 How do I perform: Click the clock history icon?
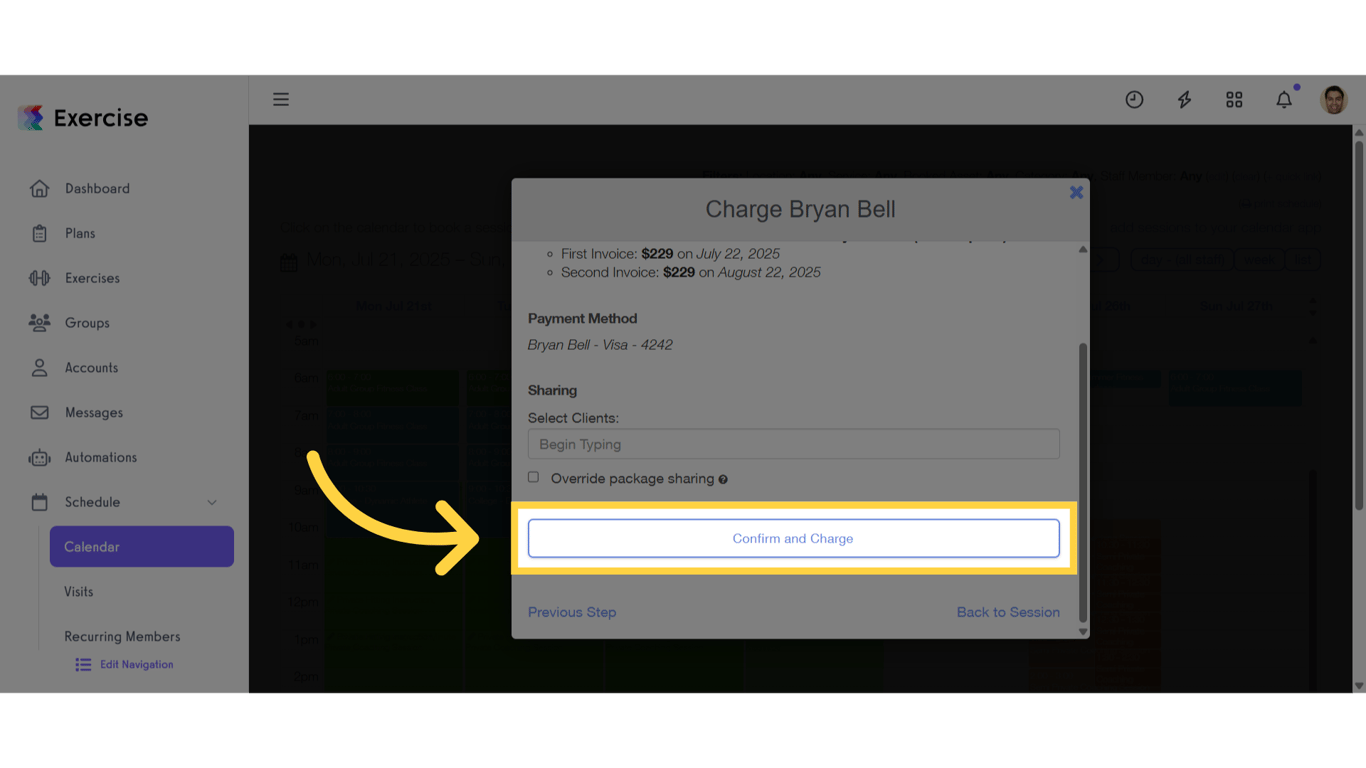coord(1134,99)
